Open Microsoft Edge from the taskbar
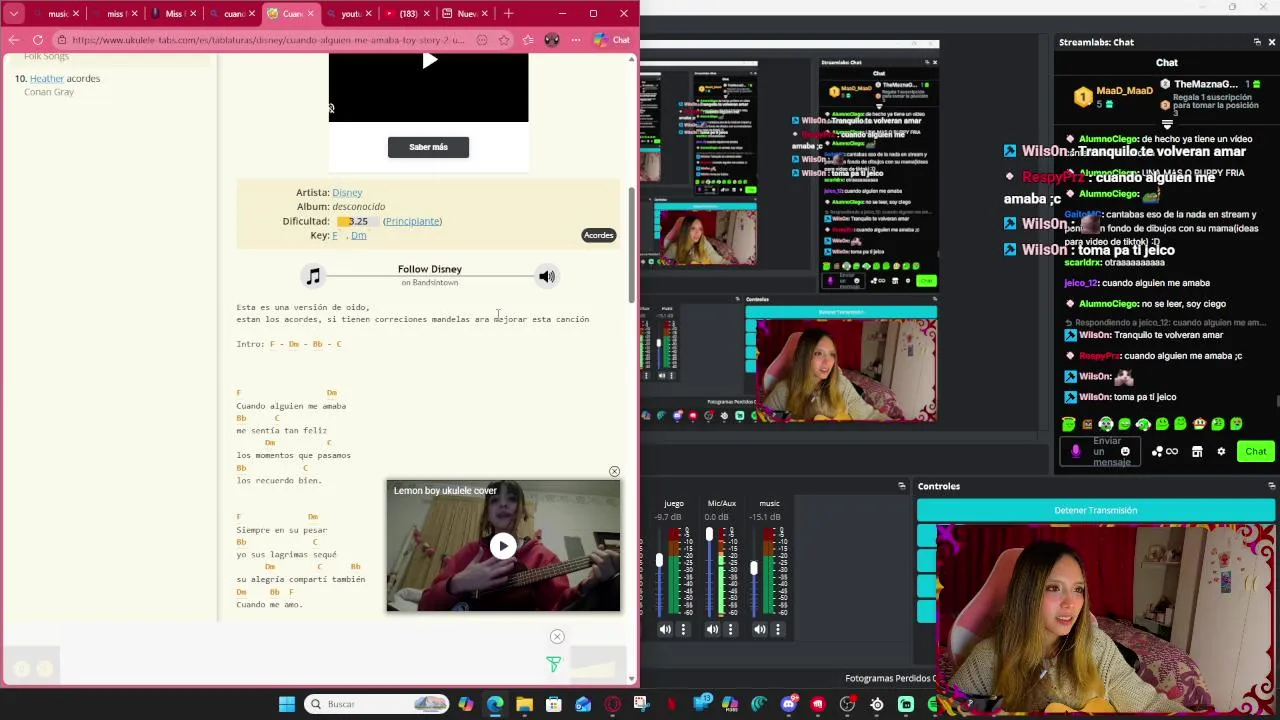 click(x=495, y=704)
